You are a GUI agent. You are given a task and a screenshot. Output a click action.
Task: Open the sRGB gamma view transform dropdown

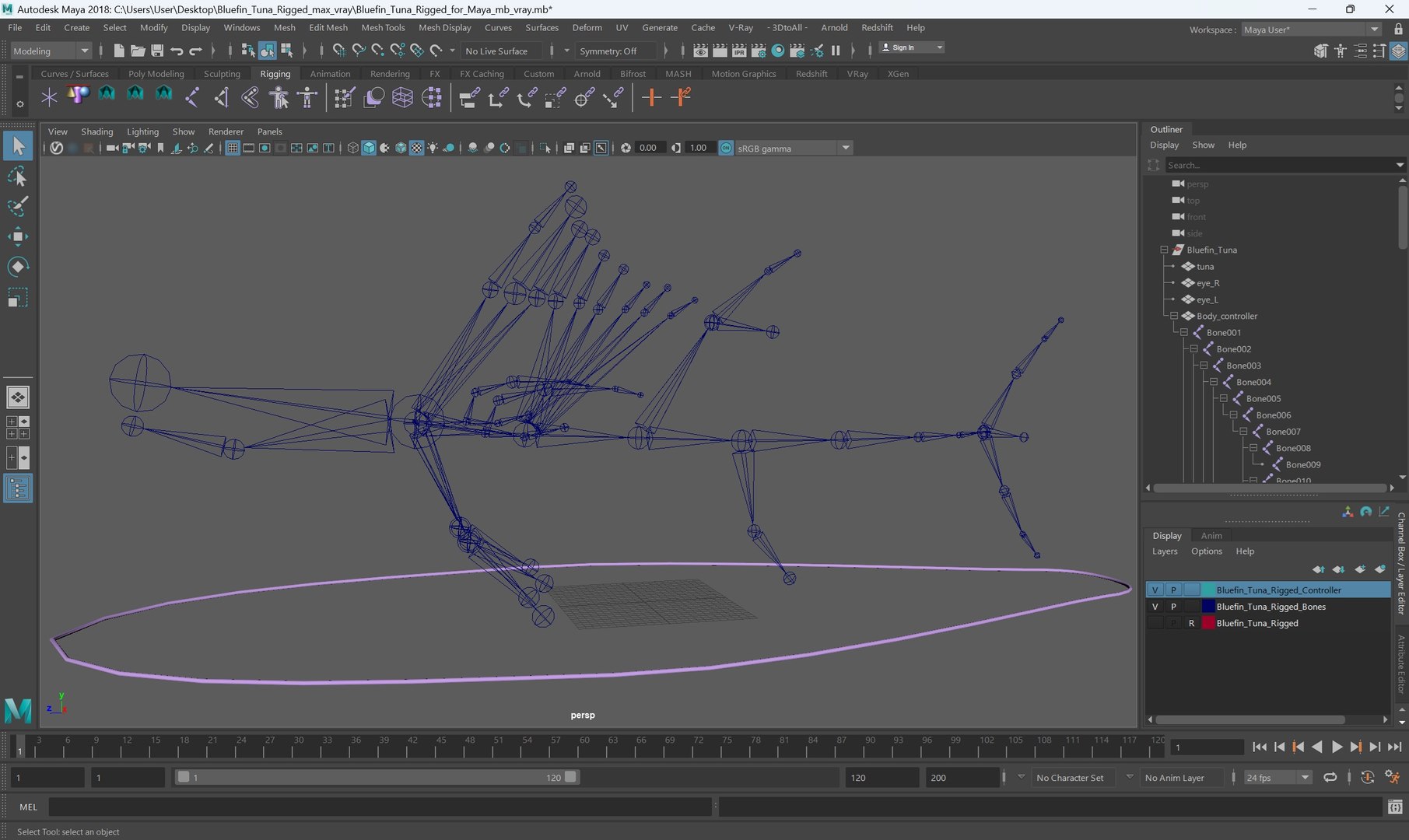pyautogui.click(x=794, y=148)
